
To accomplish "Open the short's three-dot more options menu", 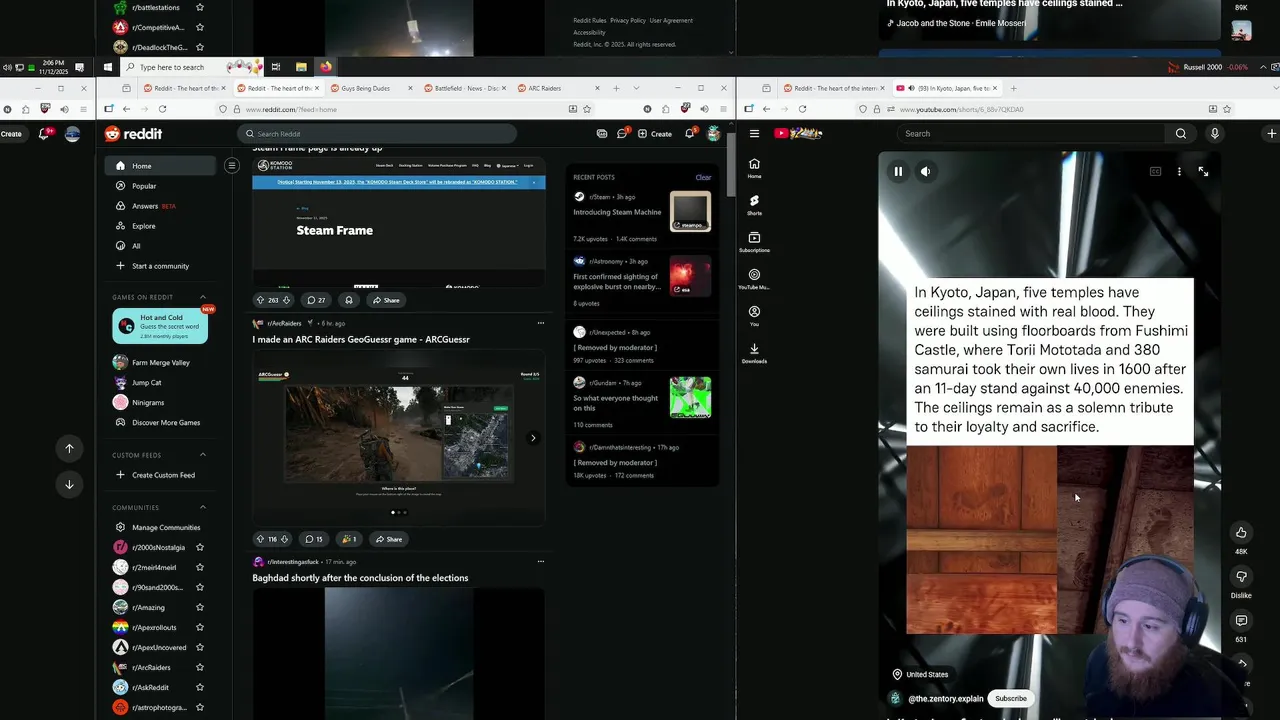I will click(1179, 172).
